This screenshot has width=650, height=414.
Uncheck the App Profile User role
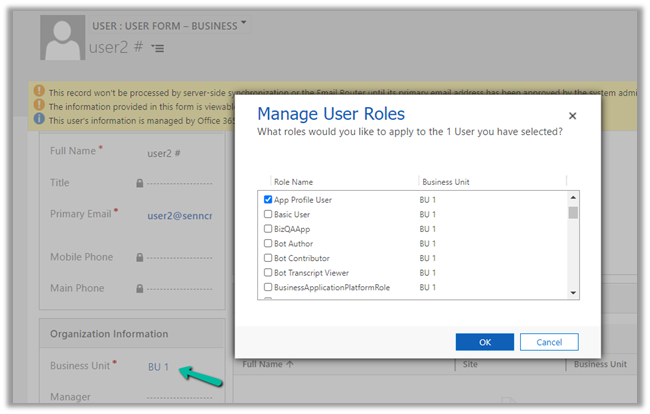[x=268, y=200]
